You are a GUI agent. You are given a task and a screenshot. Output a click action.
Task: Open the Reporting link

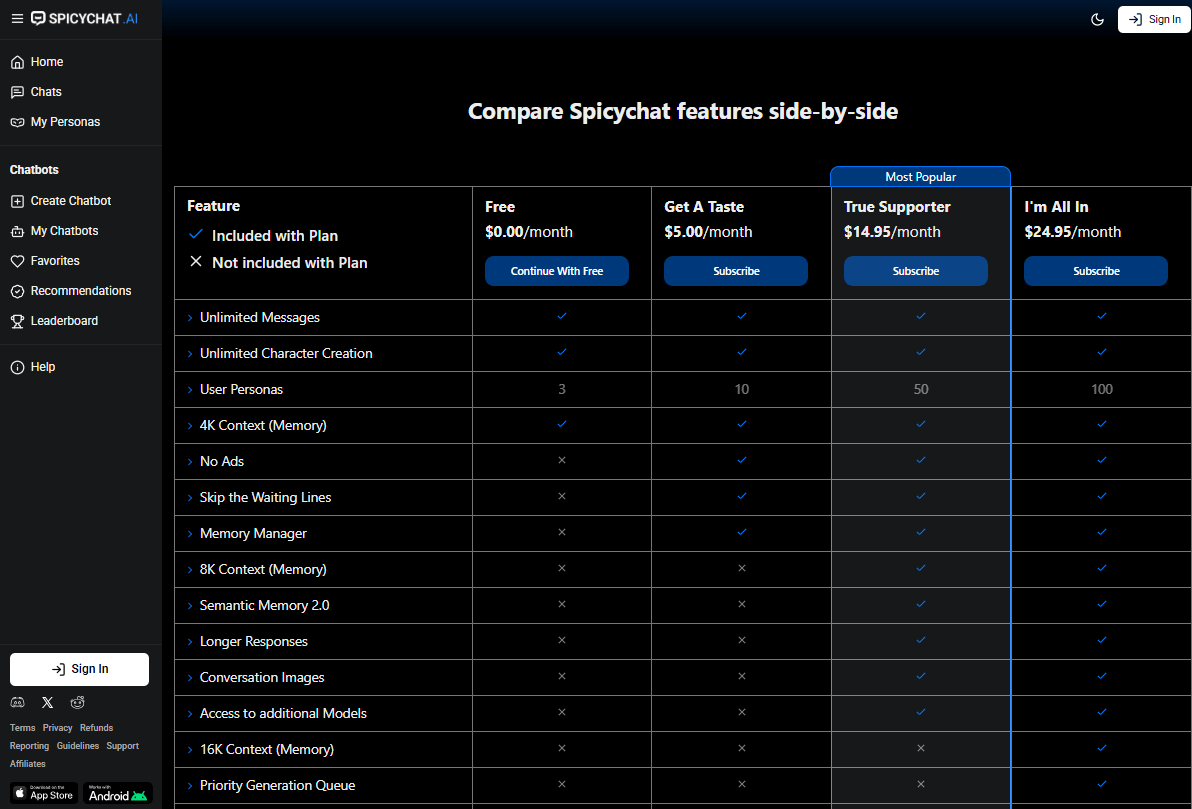coord(30,746)
